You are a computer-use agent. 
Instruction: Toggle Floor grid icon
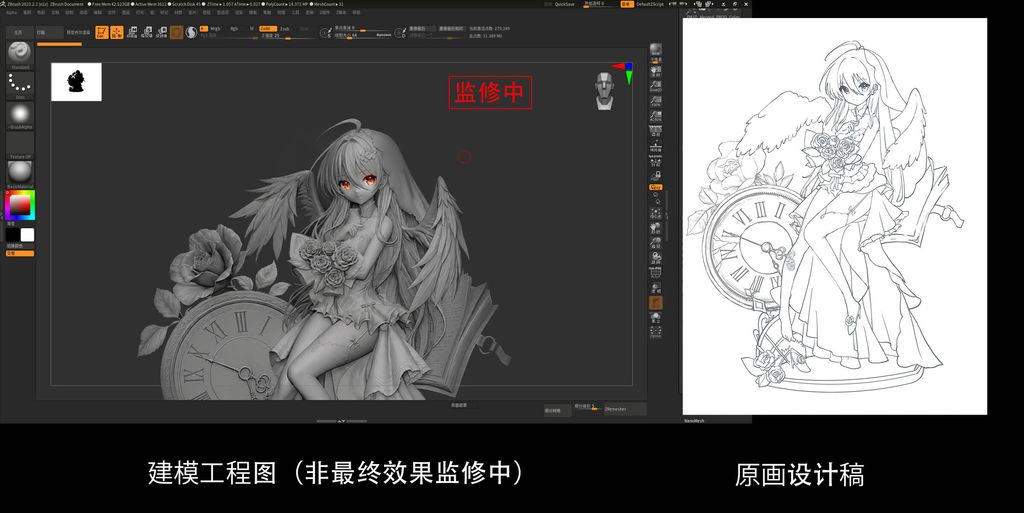655,146
